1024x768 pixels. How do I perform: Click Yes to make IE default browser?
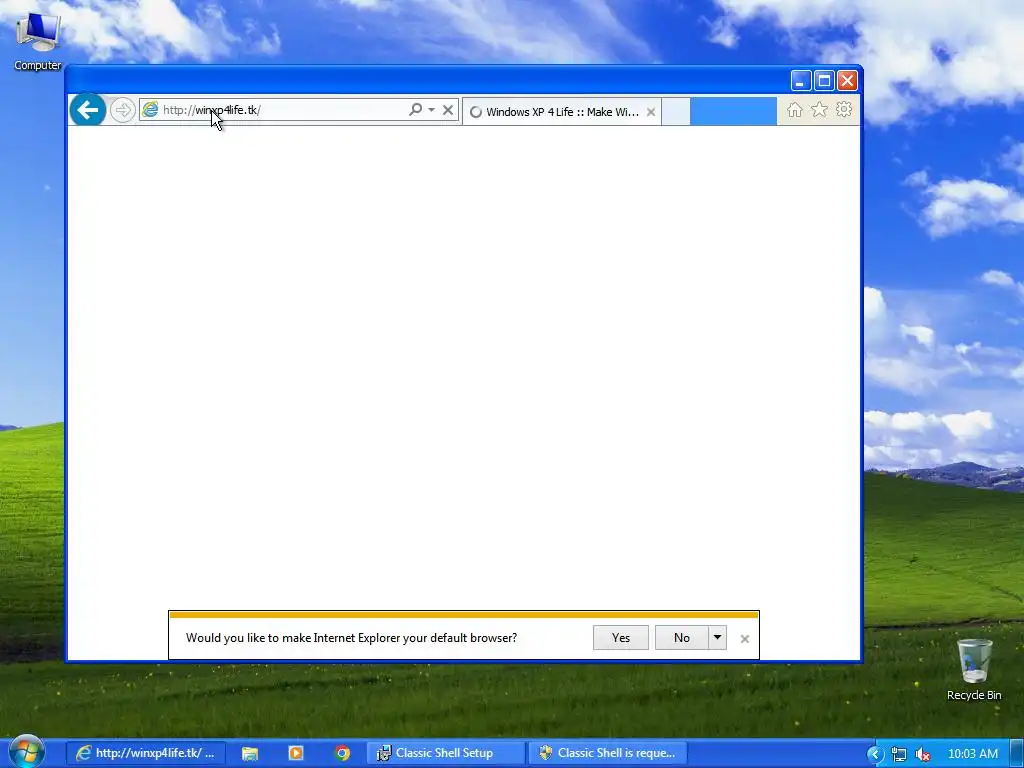coord(620,637)
